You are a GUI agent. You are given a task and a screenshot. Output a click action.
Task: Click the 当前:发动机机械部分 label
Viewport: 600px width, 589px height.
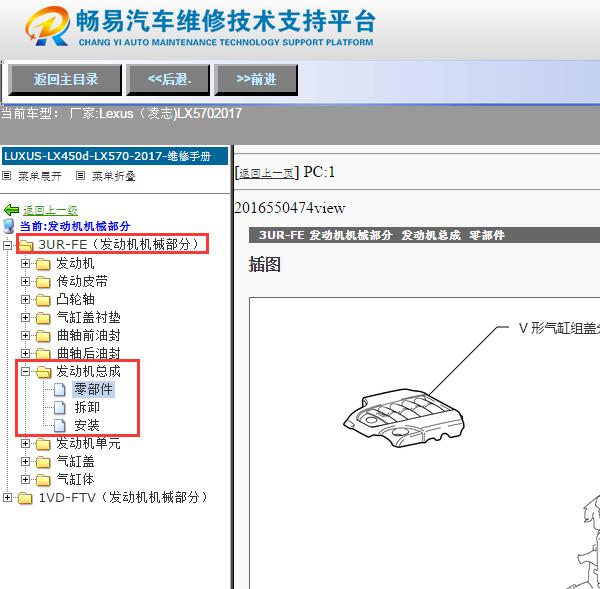point(75,226)
